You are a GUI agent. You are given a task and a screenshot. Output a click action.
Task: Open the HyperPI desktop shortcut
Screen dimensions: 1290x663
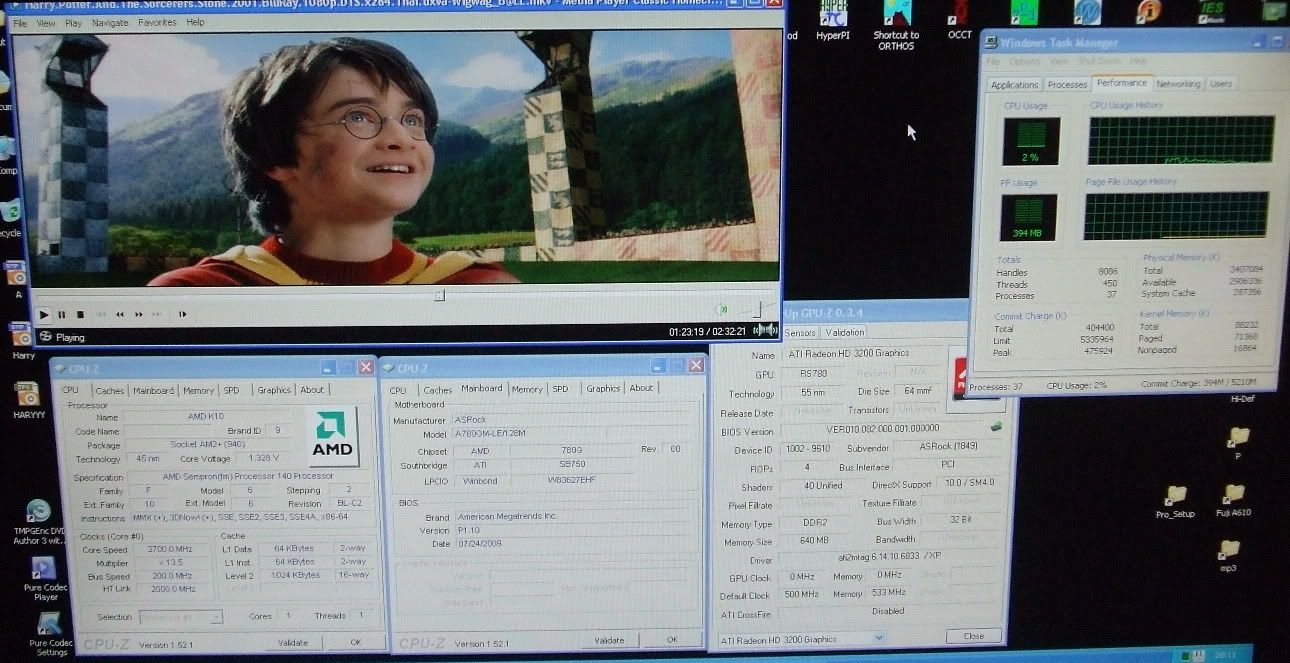[x=833, y=21]
